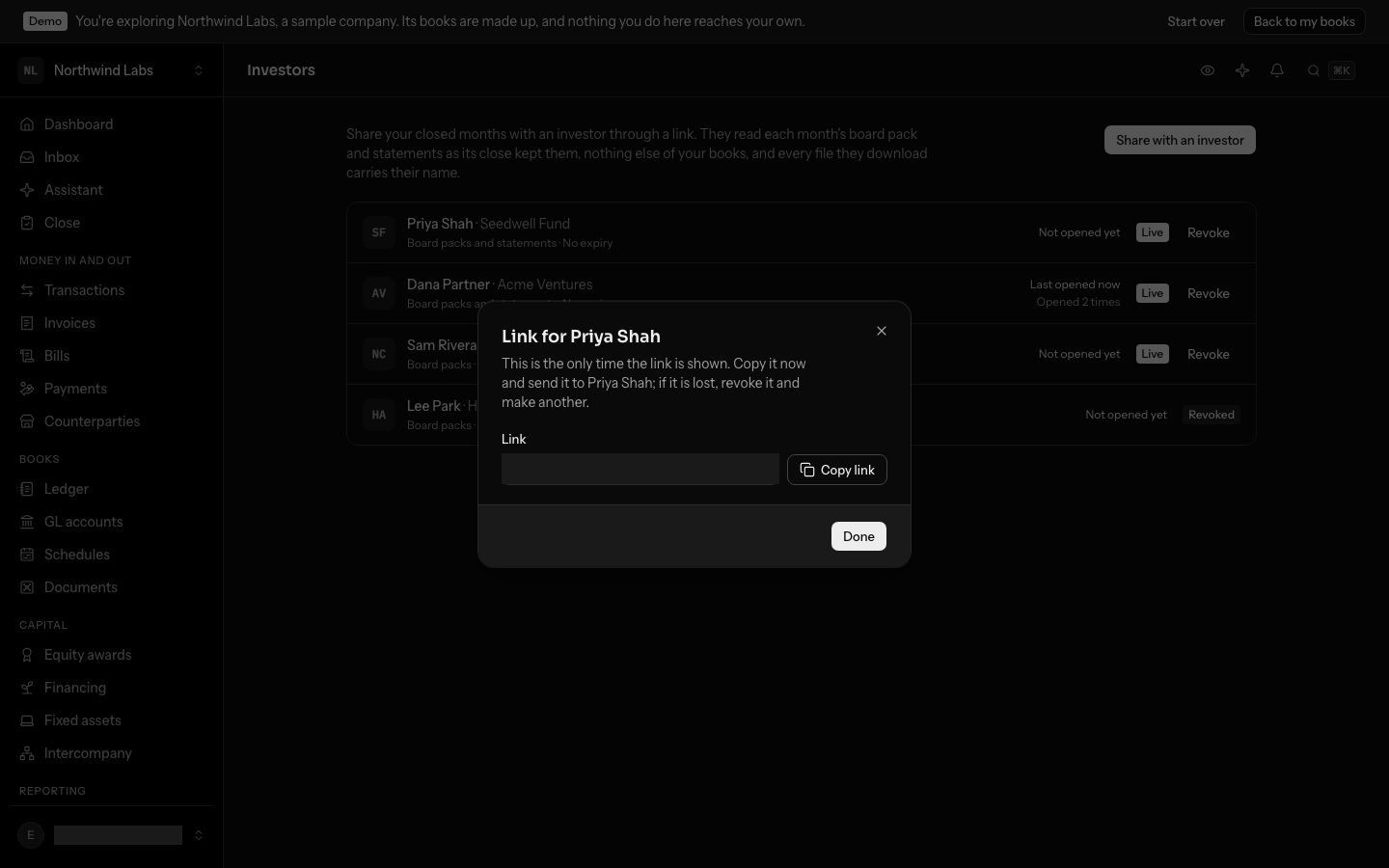
Task: Click the sparkle assistant icon in header
Action: (1242, 70)
